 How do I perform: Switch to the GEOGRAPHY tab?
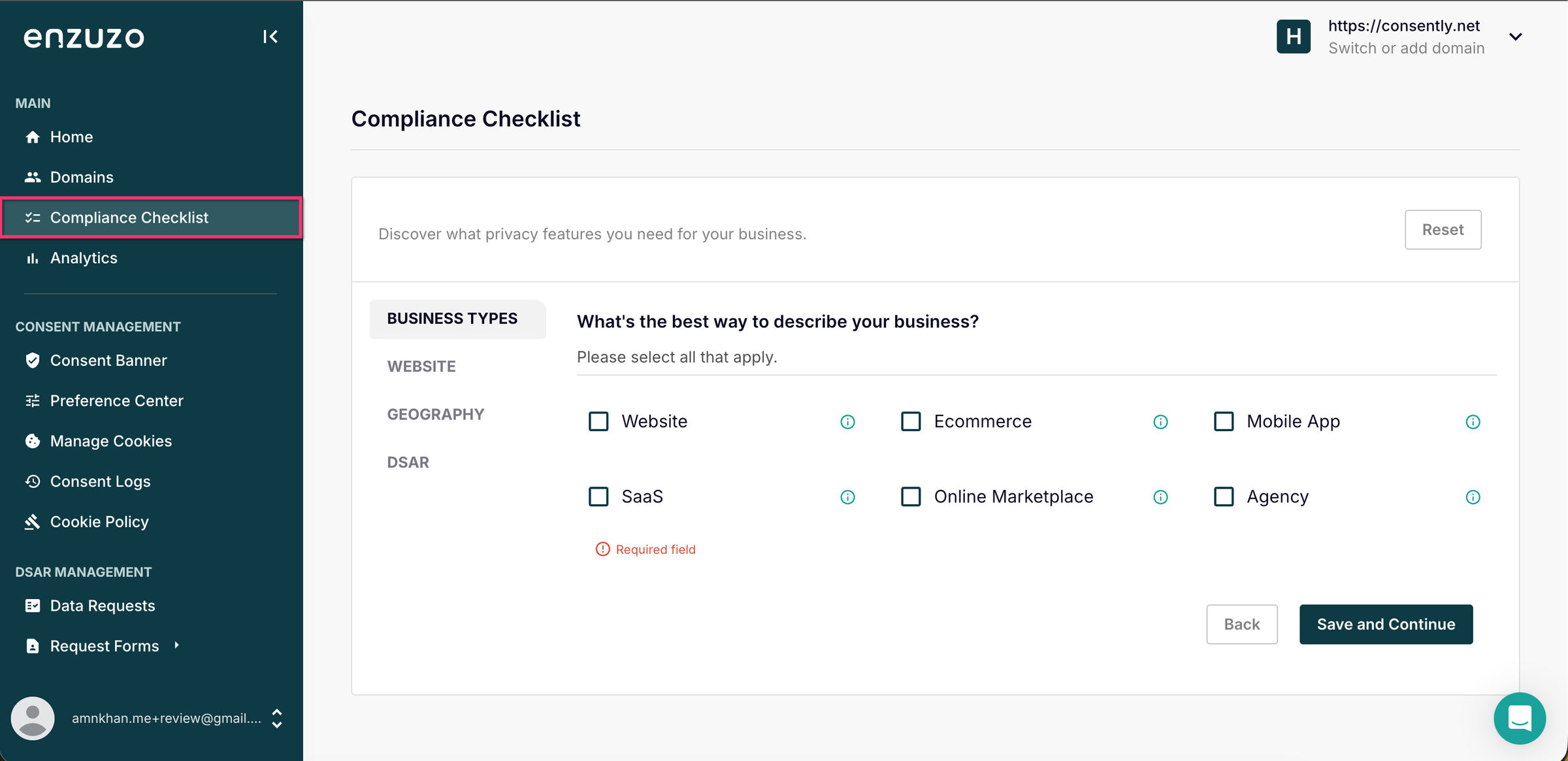tap(436, 415)
